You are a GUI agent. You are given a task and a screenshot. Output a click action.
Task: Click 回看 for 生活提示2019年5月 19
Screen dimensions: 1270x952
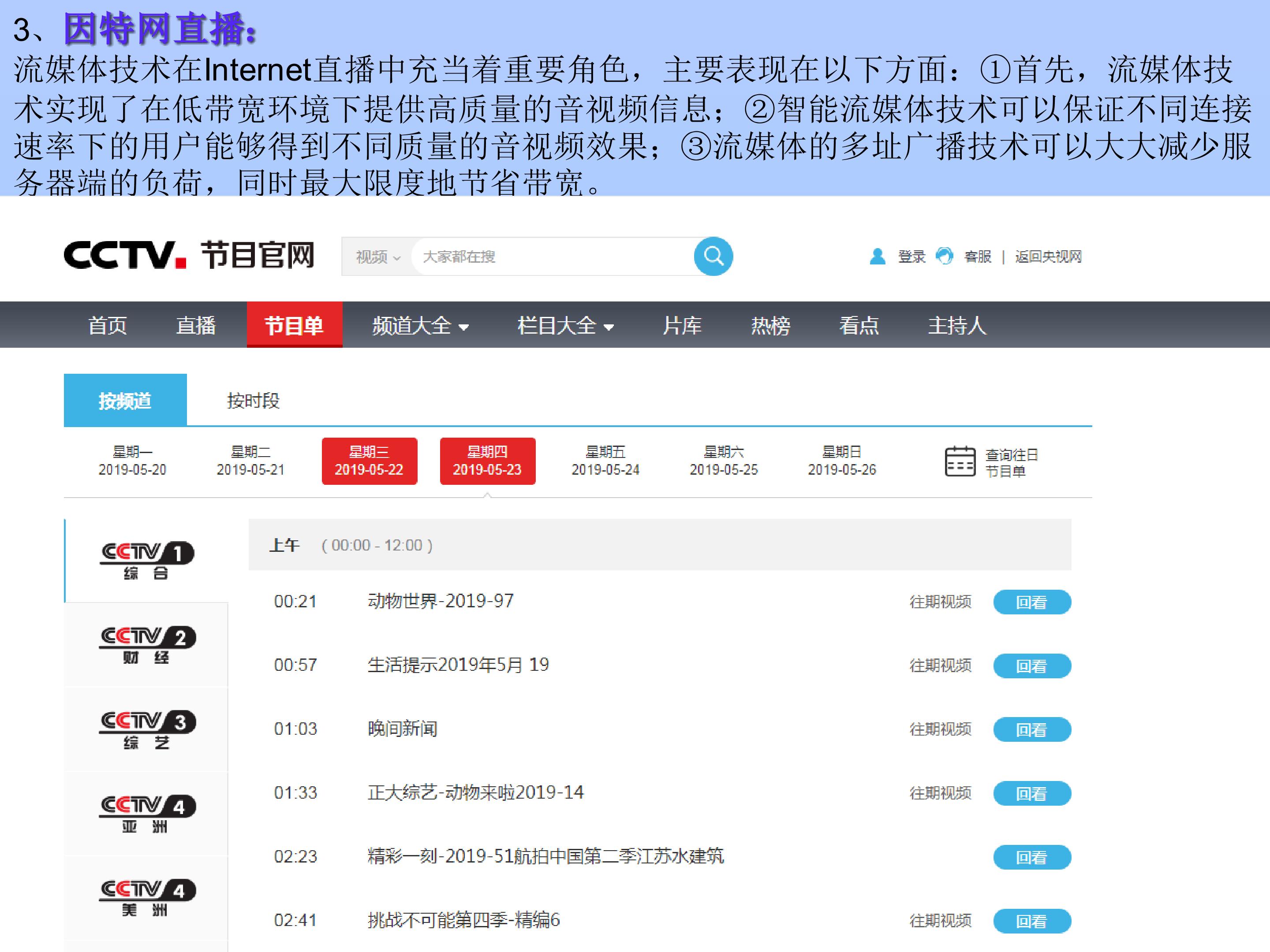1032,666
